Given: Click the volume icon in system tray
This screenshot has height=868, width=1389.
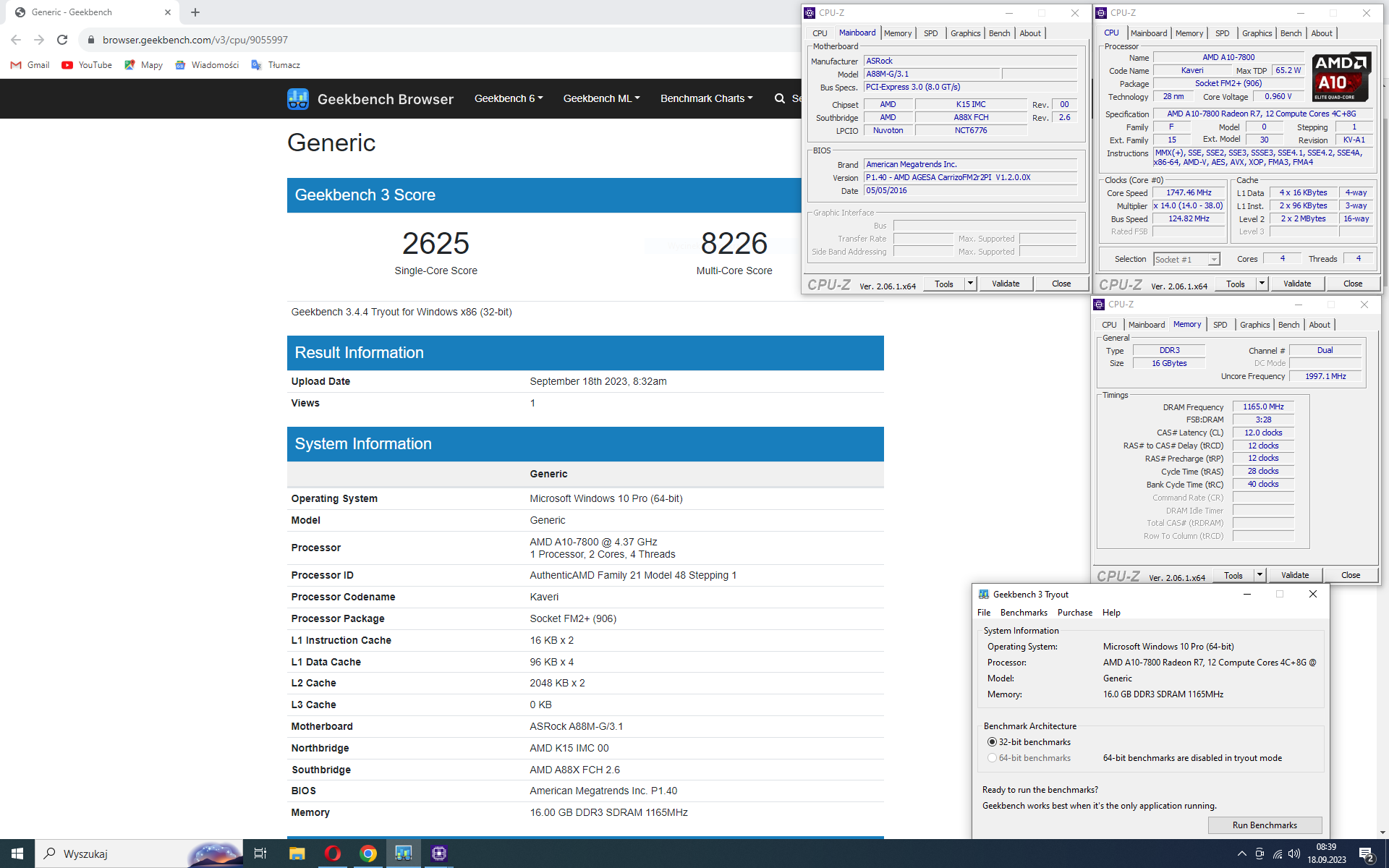Looking at the screenshot, I should point(1294,854).
